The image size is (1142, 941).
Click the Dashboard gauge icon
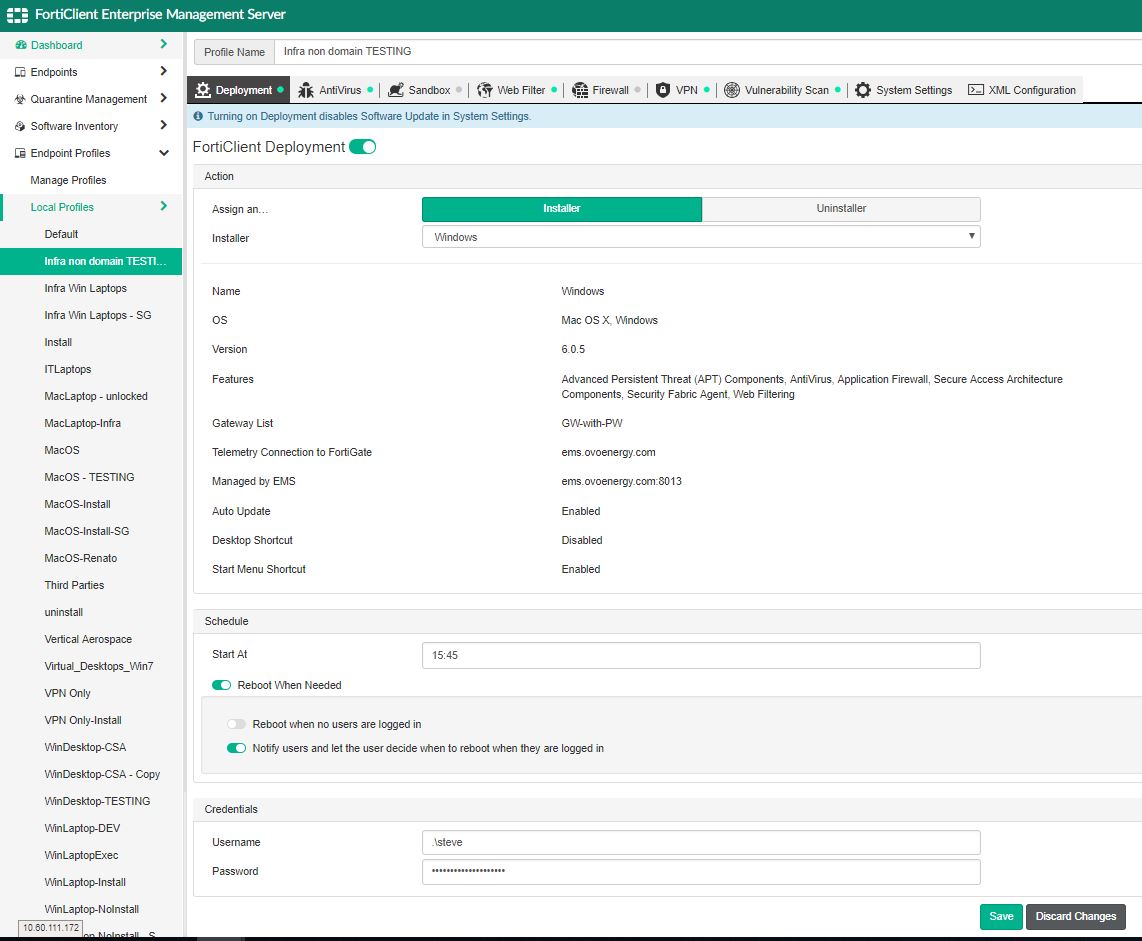pyautogui.click(x=21, y=45)
